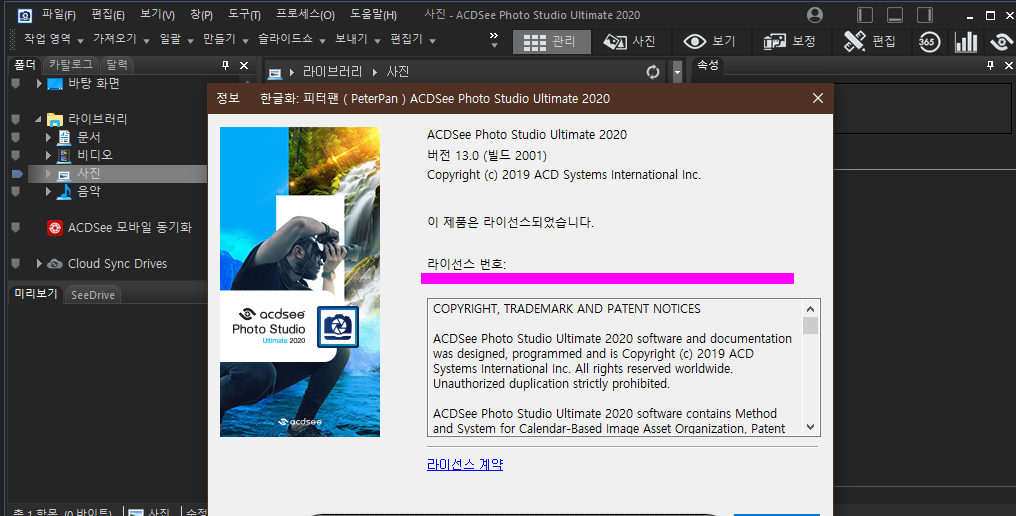Open the 도움말(H) menu

[373, 14]
